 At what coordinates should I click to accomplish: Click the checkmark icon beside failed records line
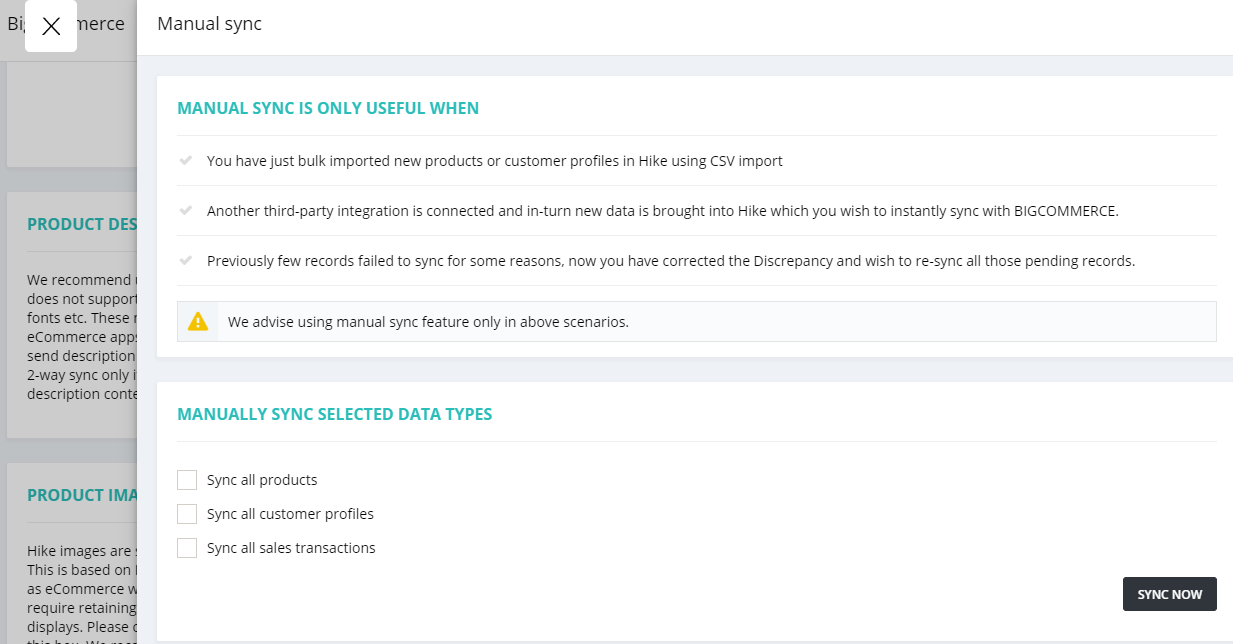click(185, 261)
